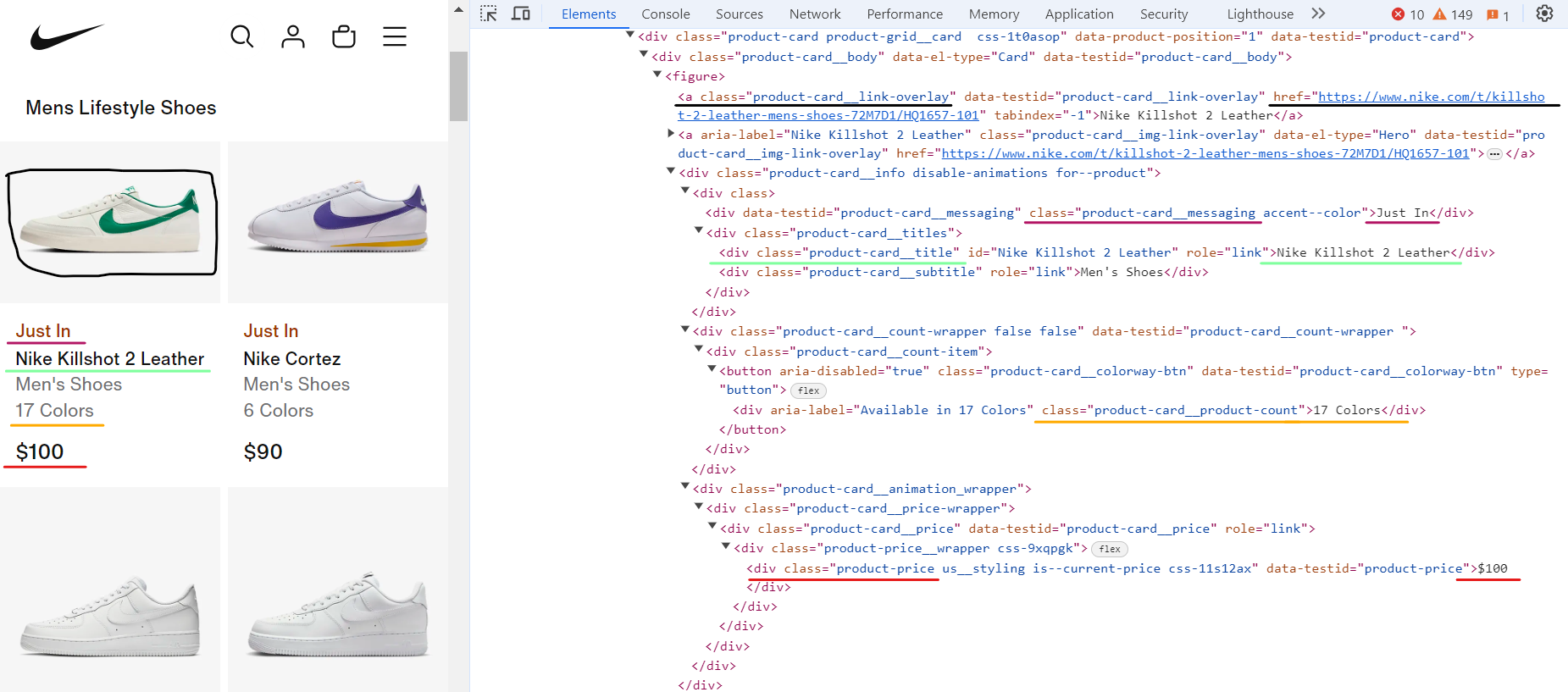
Task: Expand the product-card__img-link-overlay anchor node
Action: [x=671, y=133]
